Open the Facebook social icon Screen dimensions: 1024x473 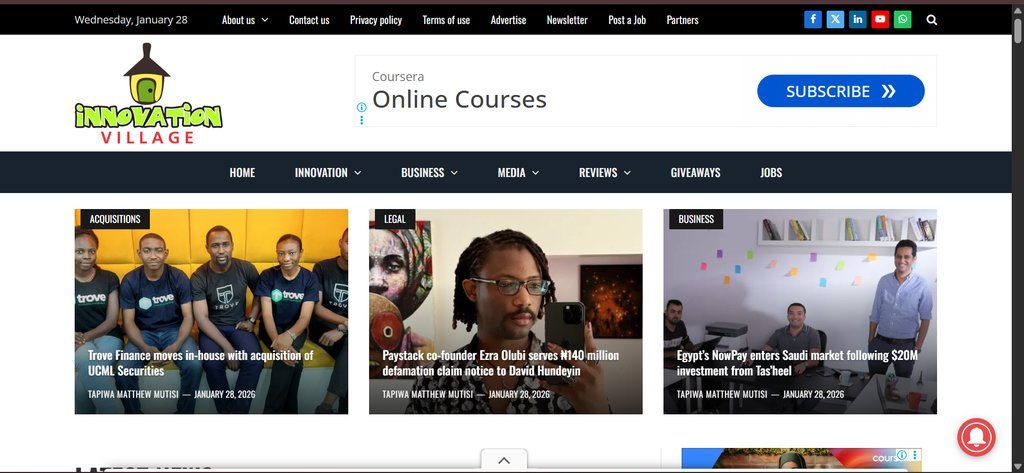[x=812, y=20]
